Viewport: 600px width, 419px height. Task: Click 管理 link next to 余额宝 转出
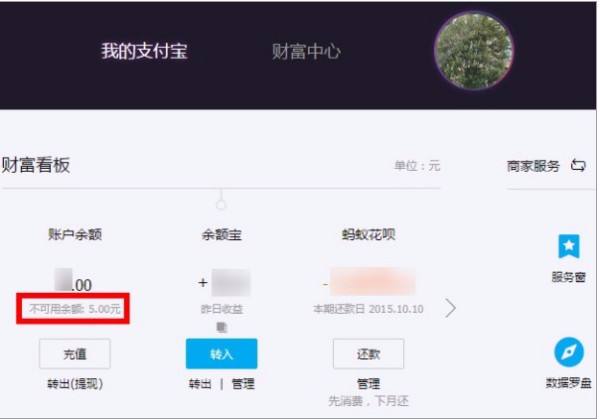click(243, 383)
